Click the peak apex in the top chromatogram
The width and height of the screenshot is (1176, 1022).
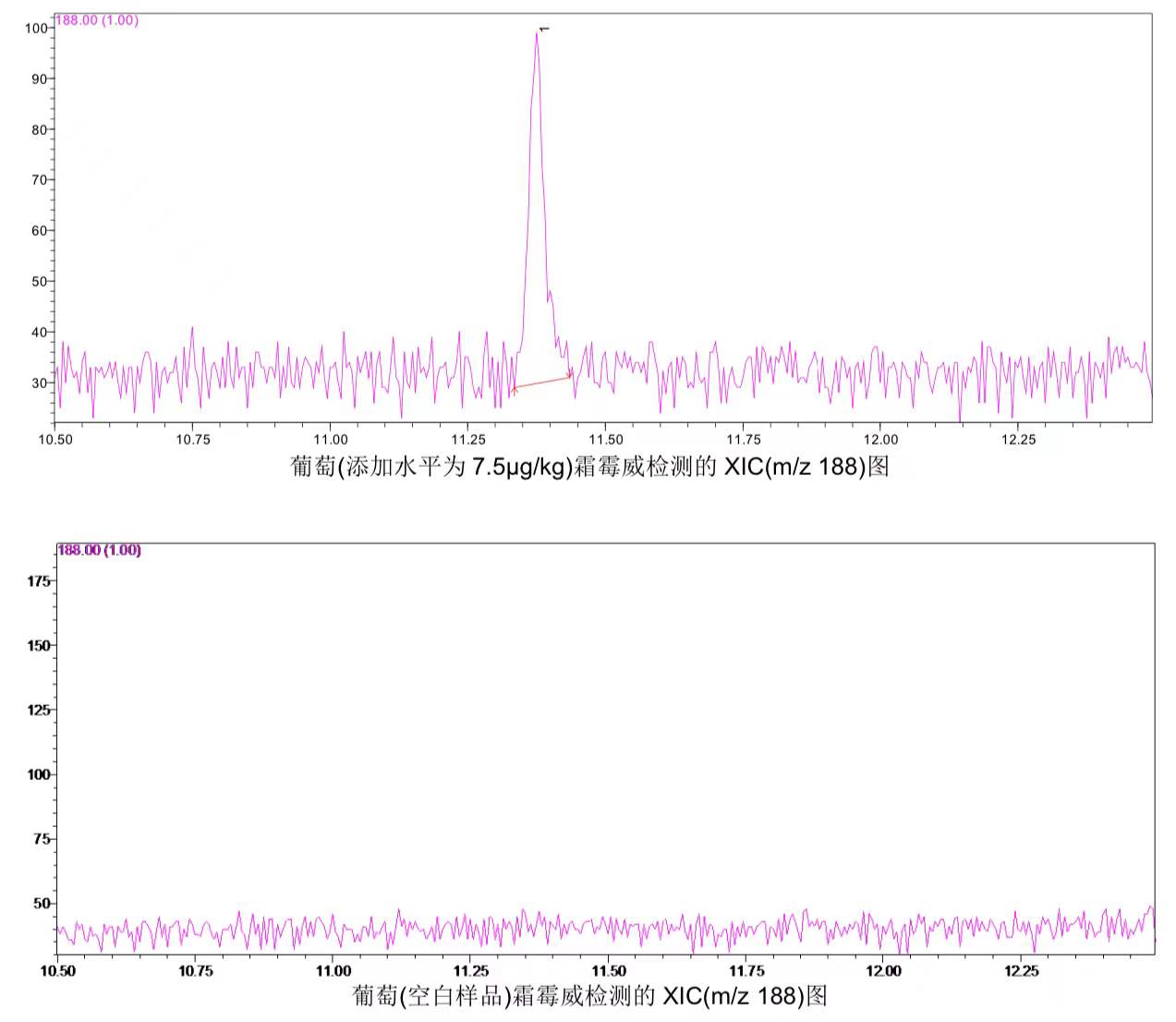pos(537,33)
